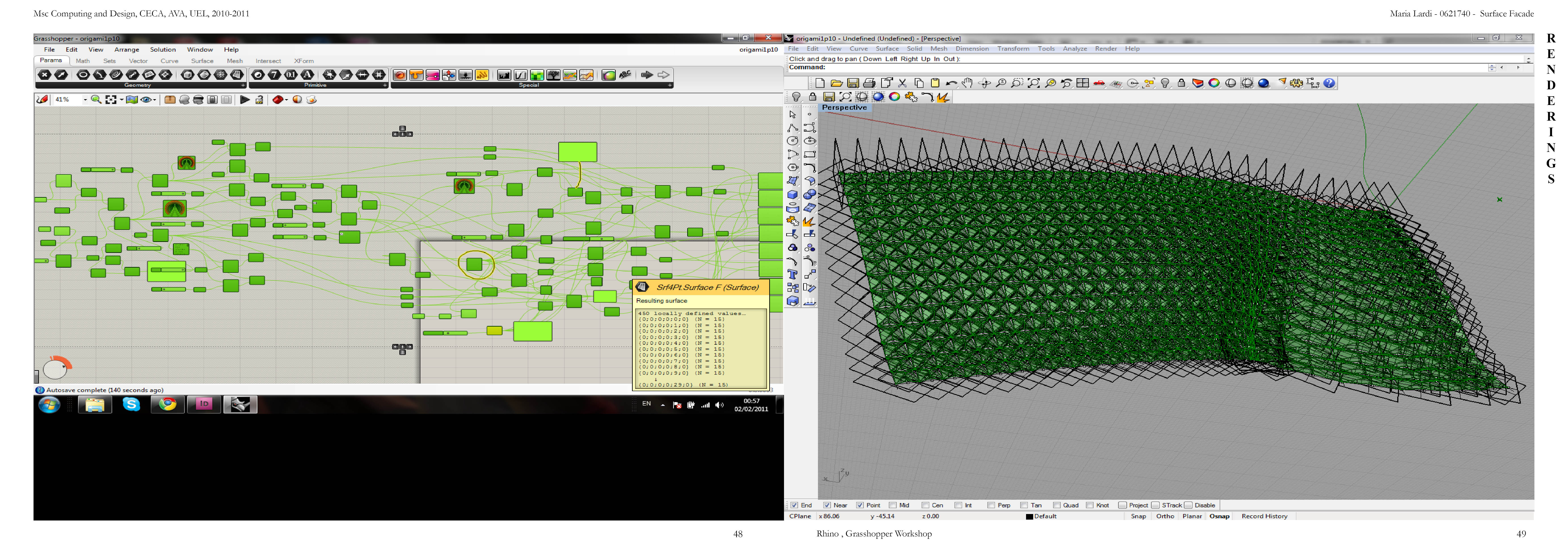The image size is (1568, 554).
Task: Click the Grasshopper play solver icon
Action: point(245,100)
